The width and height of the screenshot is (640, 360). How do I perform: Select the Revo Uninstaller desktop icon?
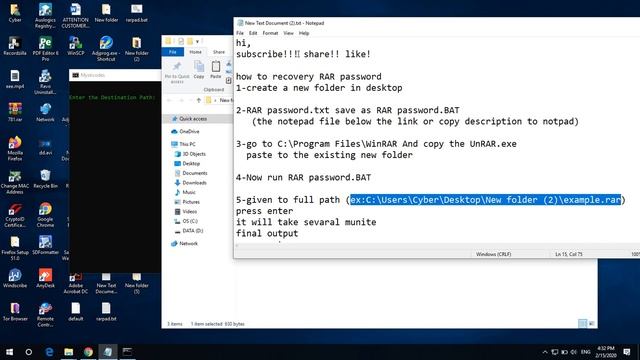[x=45, y=82]
